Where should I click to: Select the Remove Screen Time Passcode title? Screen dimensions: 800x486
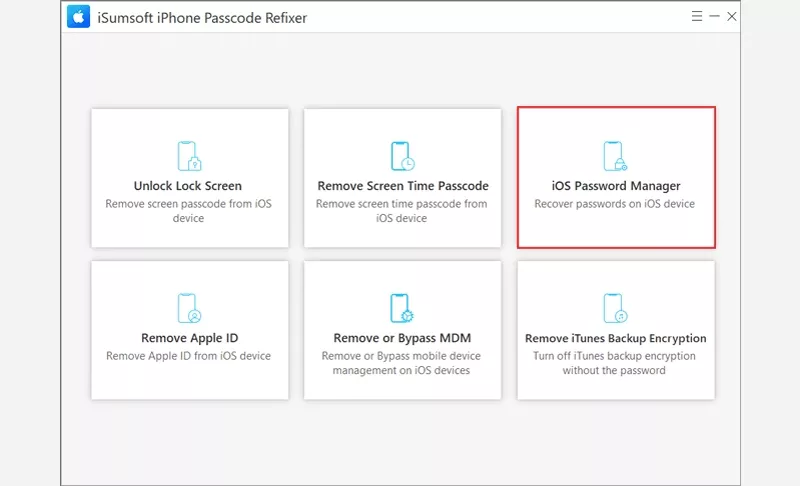pos(402,186)
